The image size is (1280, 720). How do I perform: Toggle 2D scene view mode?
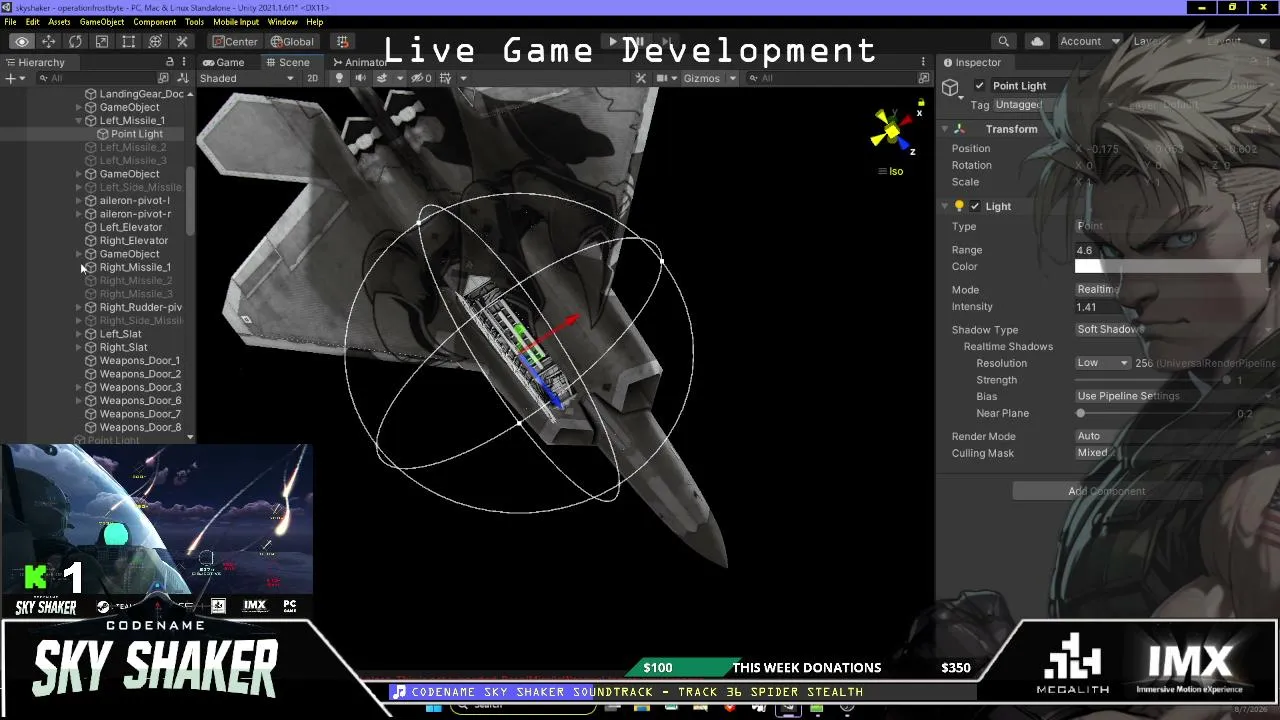pyautogui.click(x=312, y=78)
